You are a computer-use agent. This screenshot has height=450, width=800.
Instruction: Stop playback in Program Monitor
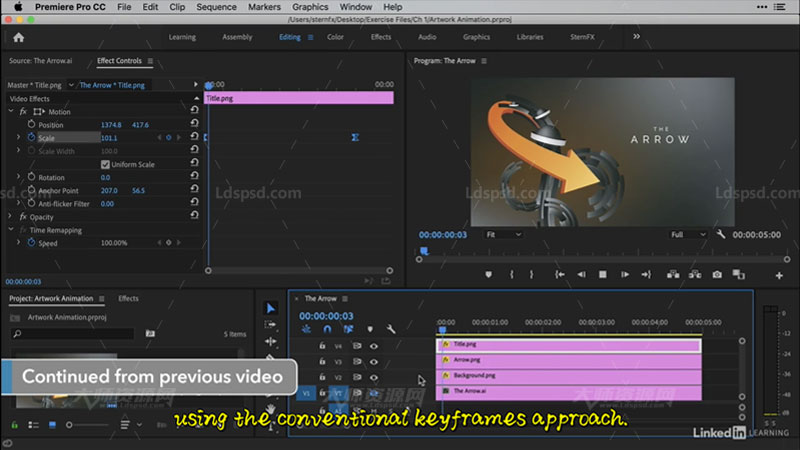(603, 274)
